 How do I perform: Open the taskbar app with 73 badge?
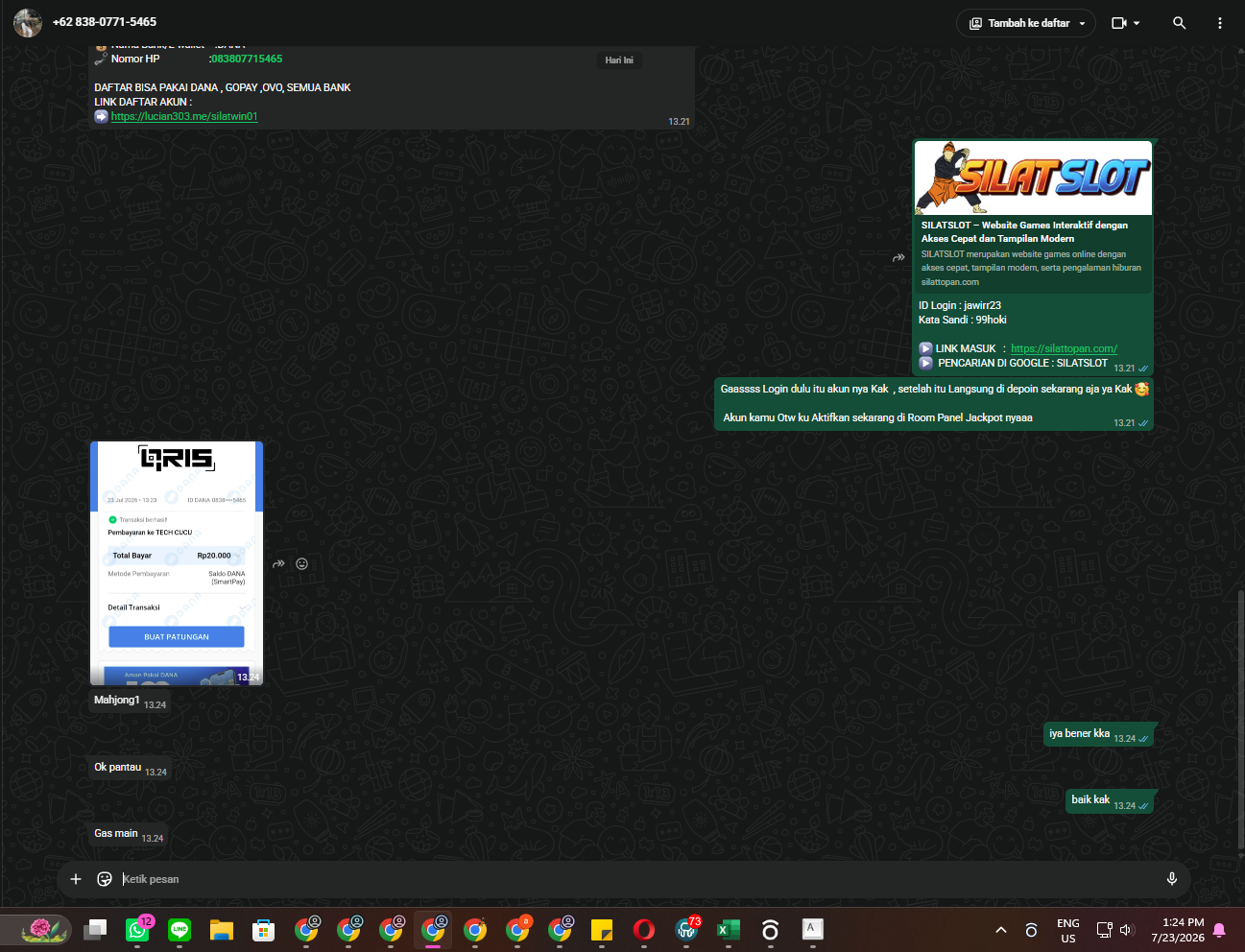pyautogui.click(x=686, y=929)
